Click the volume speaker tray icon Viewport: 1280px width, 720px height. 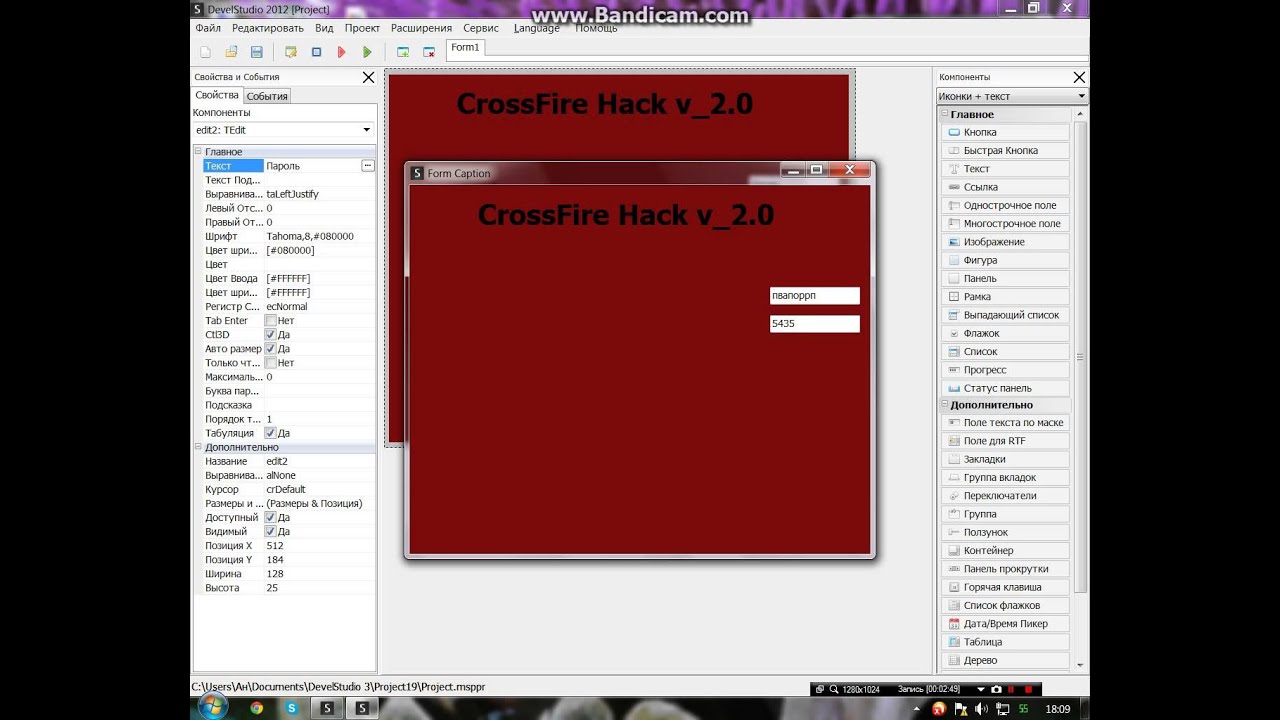(981, 709)
